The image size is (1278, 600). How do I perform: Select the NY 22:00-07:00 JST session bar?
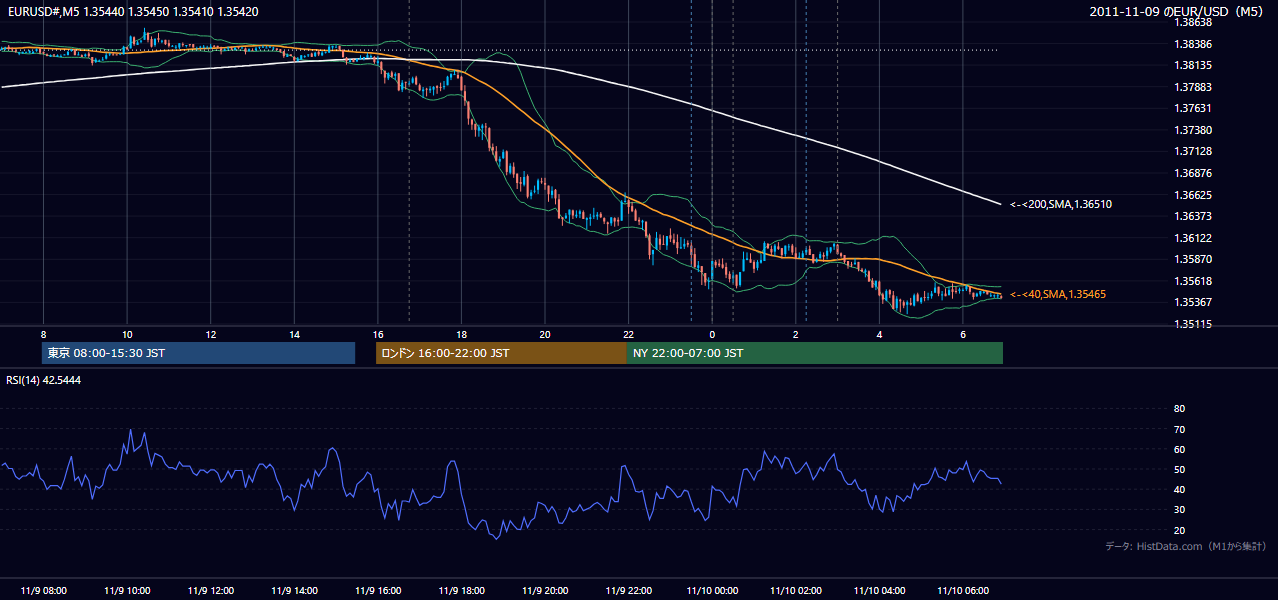(815, 353)
